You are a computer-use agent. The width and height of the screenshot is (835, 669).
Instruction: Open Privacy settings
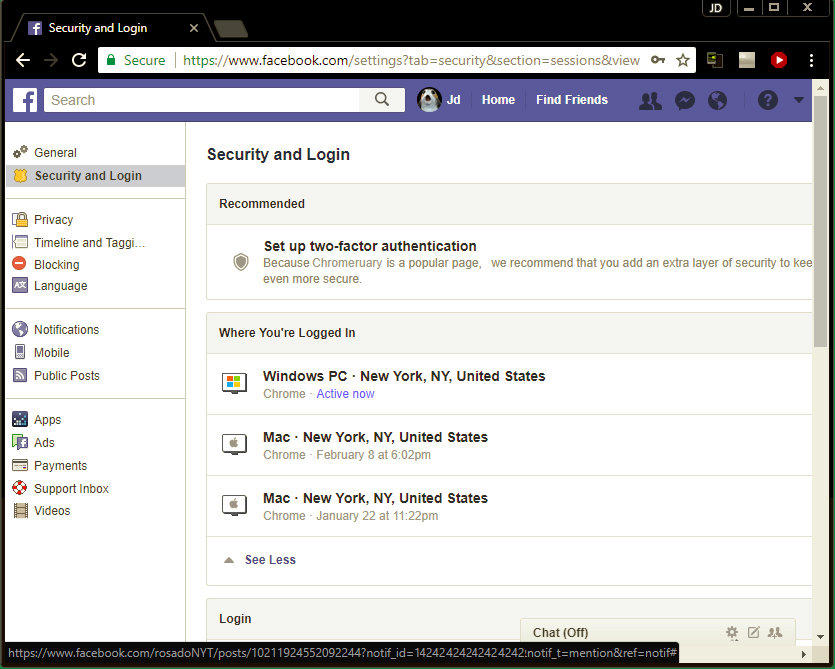[53, 219]
